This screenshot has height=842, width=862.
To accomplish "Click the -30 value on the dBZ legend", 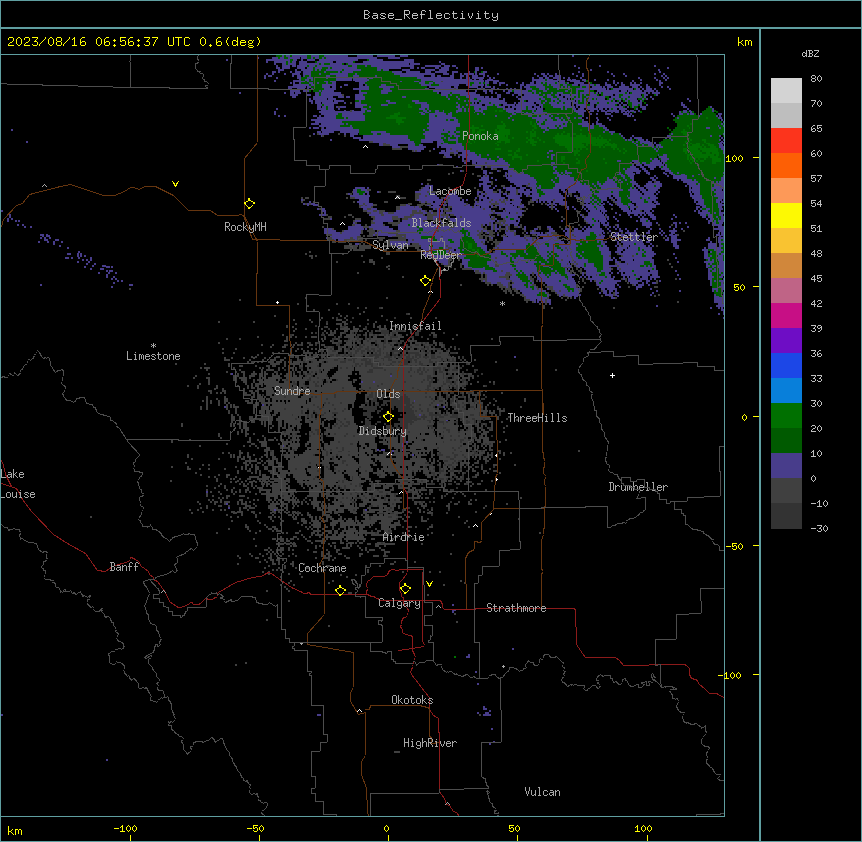I will (819, 528).
